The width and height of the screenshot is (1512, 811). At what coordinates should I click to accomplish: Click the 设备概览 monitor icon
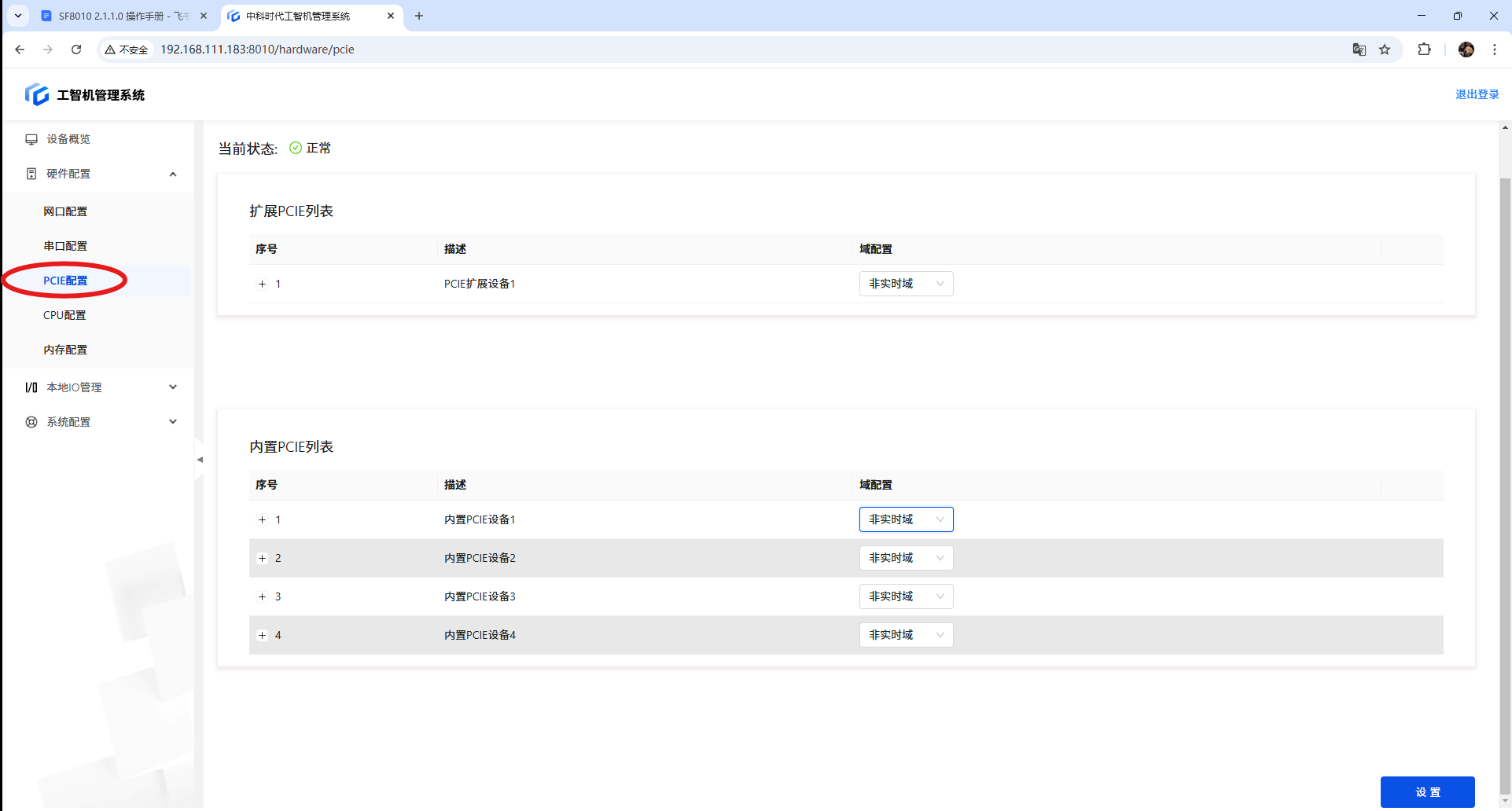(x=31, y=139)
